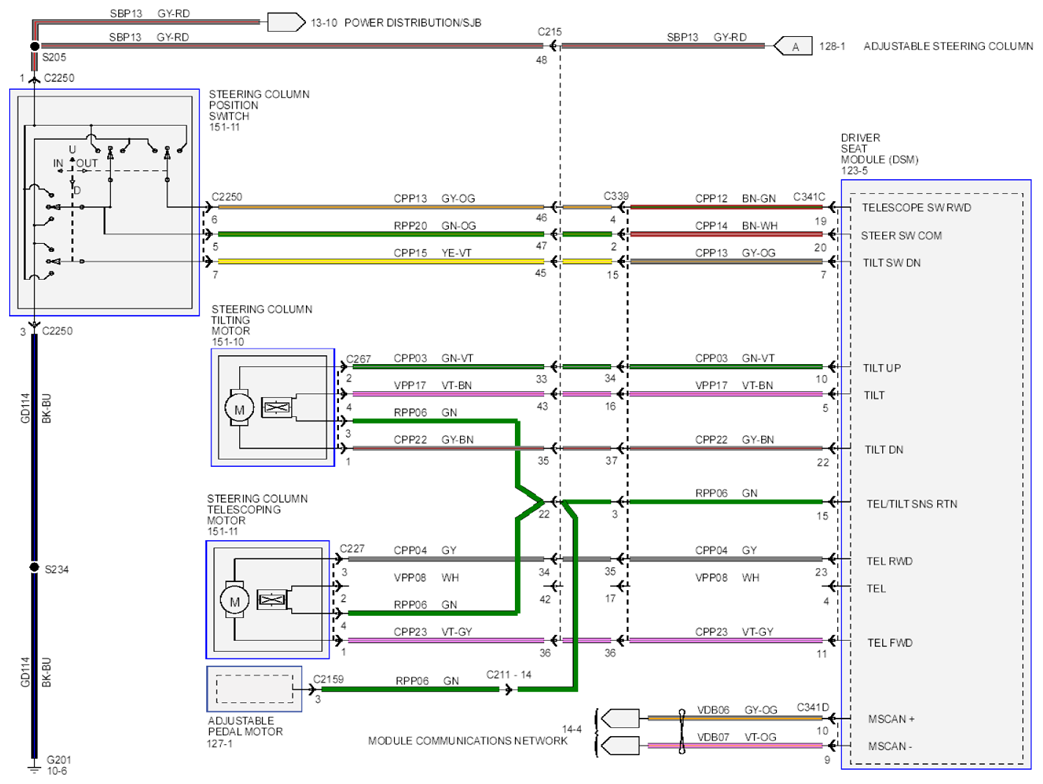1043x784 pixels.
Task: Click the Driver Seat Module DSM box
Action: tap(936, 474)
